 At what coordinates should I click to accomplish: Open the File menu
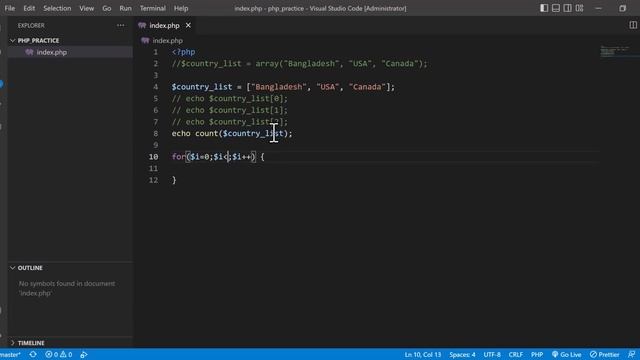coord(10,8)
